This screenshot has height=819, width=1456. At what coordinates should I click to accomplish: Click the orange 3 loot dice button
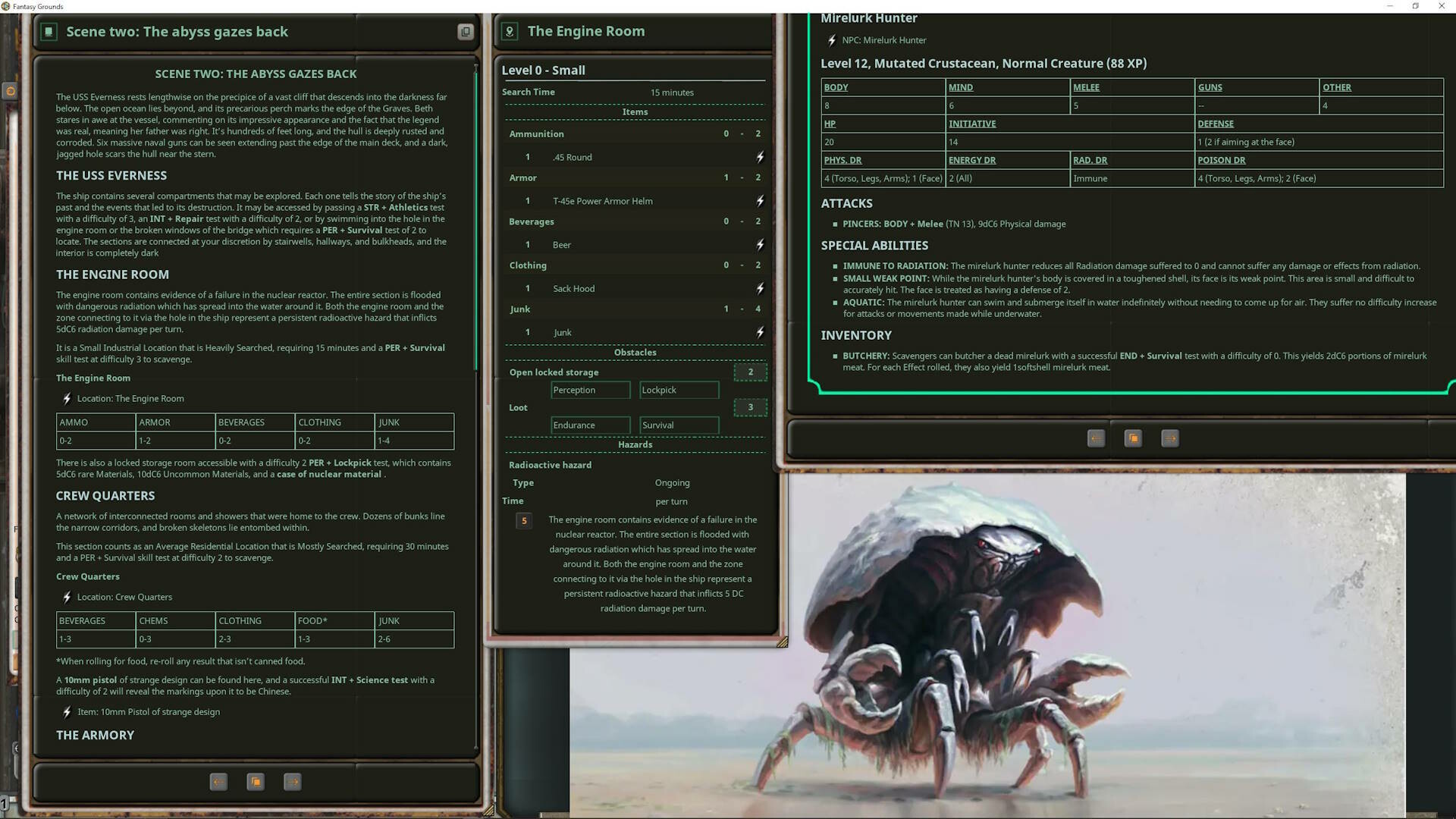click(x=750, y=407)
